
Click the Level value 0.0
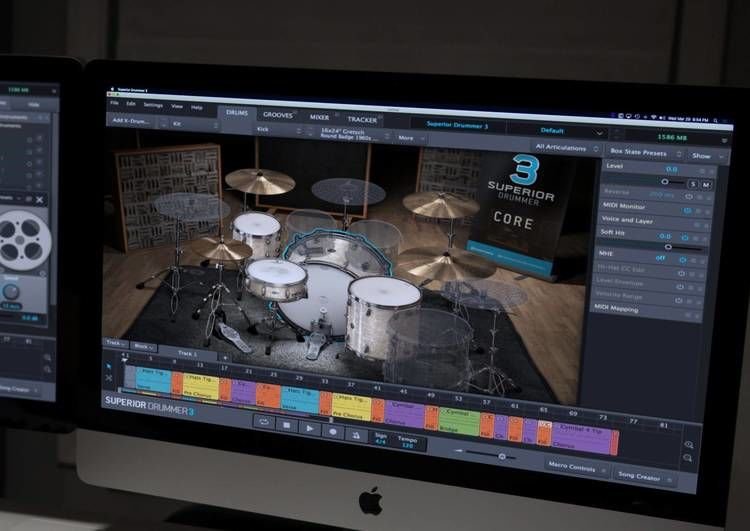(672, 169)
